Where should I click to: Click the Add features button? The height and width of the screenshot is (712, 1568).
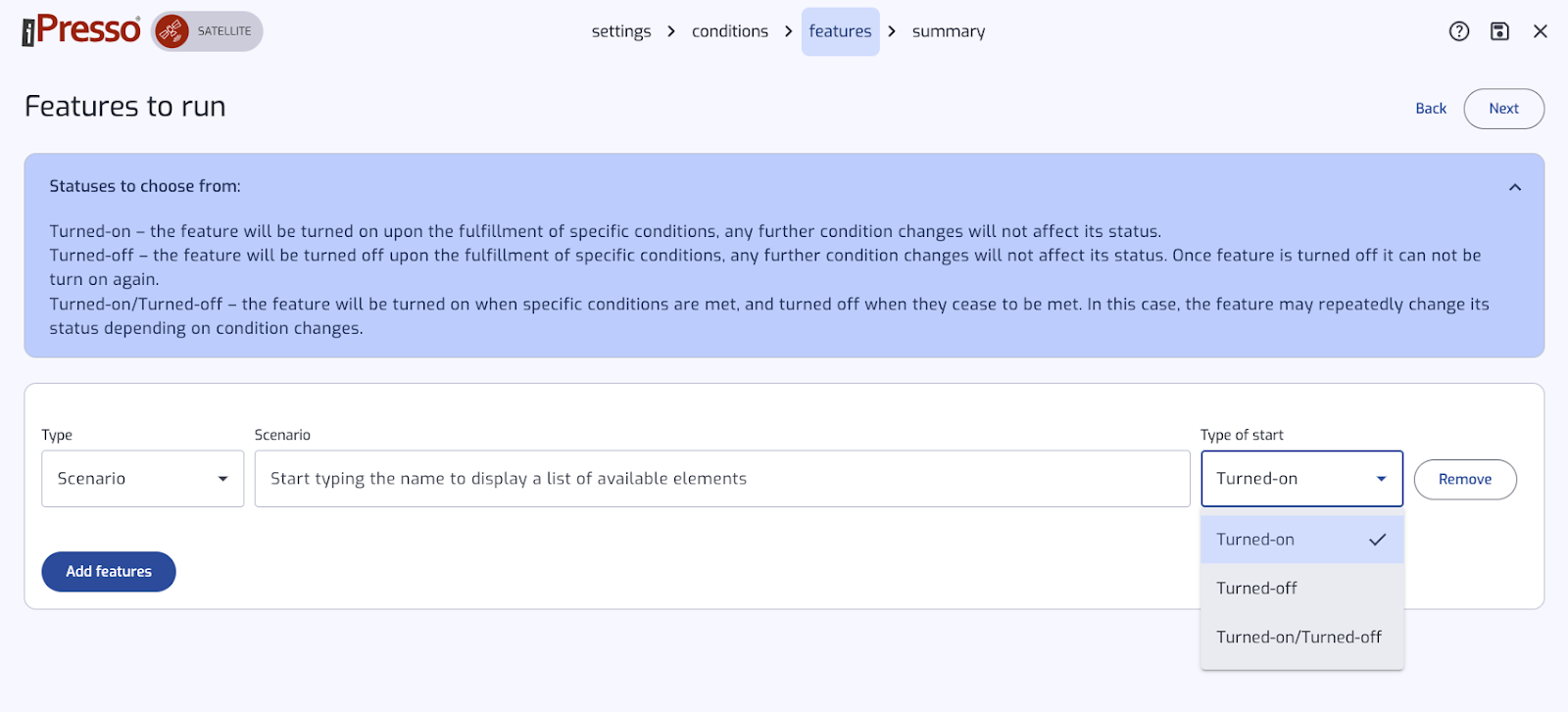tap(109, 572)
